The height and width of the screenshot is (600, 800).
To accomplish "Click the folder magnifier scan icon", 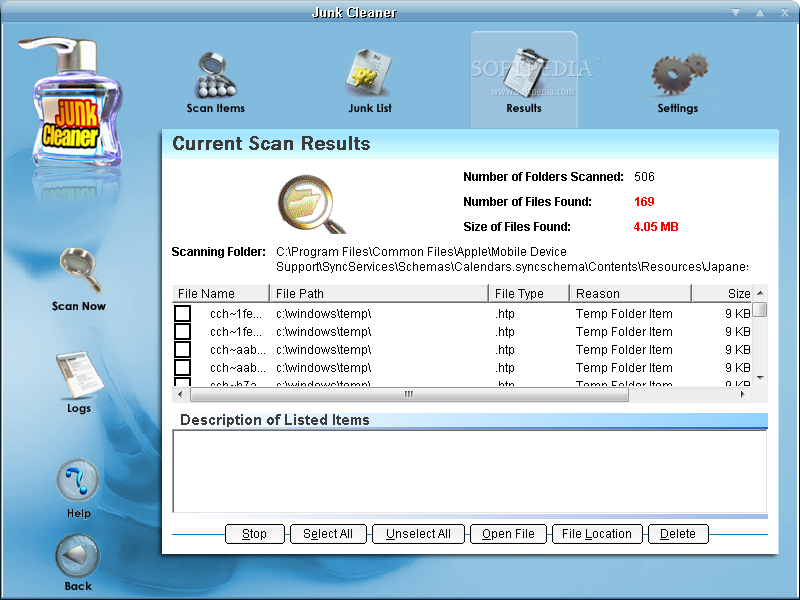I will 311,204.
